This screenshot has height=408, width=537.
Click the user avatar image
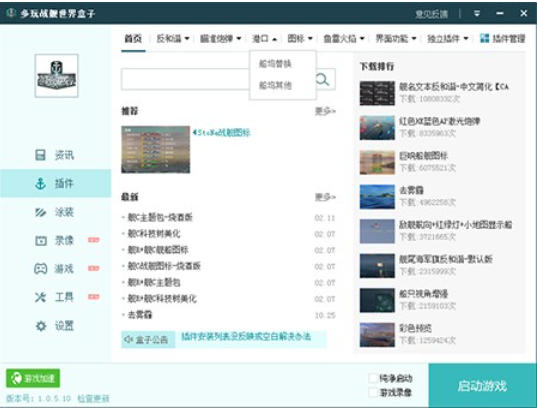(57, 76)
